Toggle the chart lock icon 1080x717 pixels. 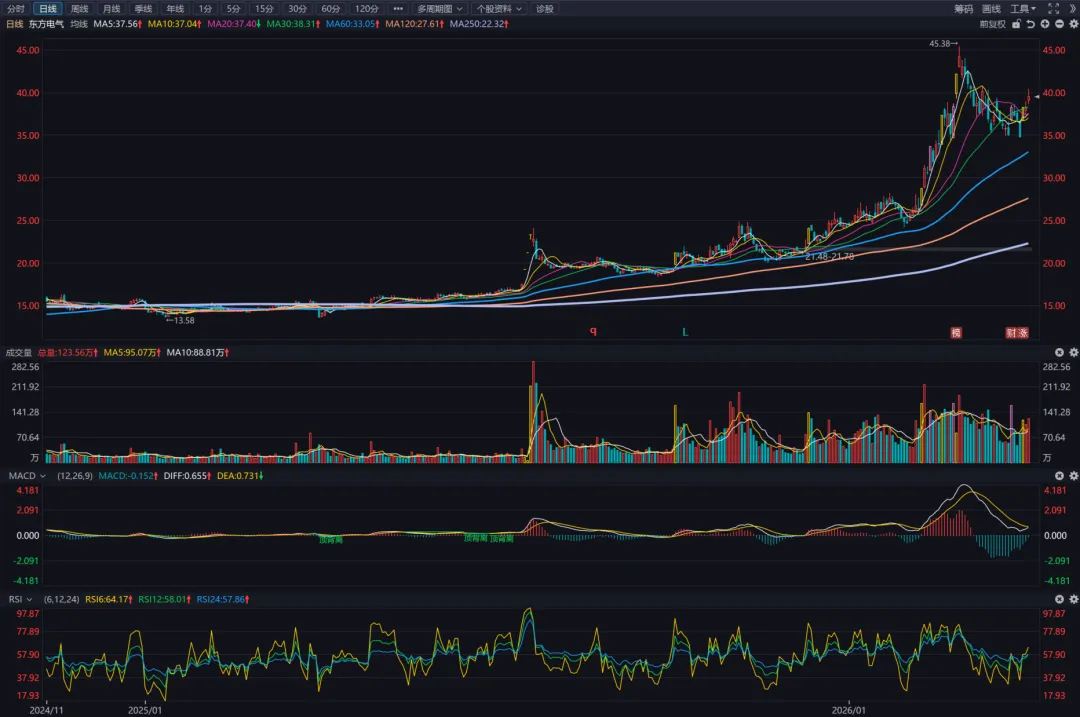(1016, 24)
